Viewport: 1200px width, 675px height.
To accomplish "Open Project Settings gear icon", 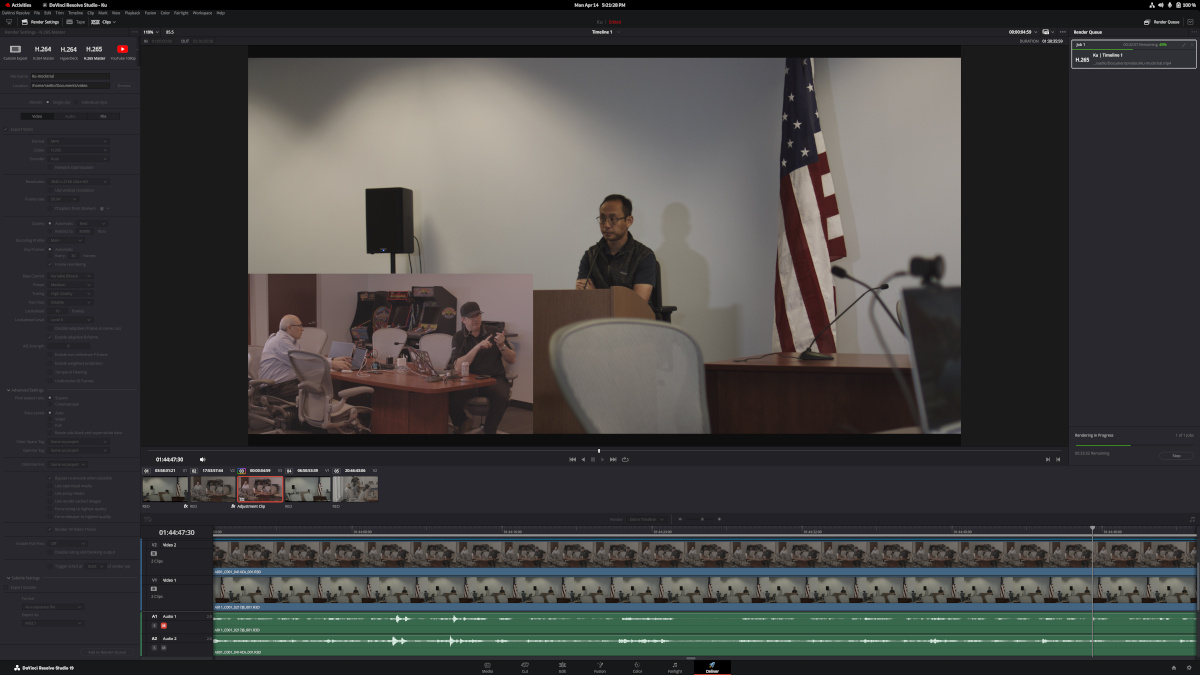I will click(1189, 667).
